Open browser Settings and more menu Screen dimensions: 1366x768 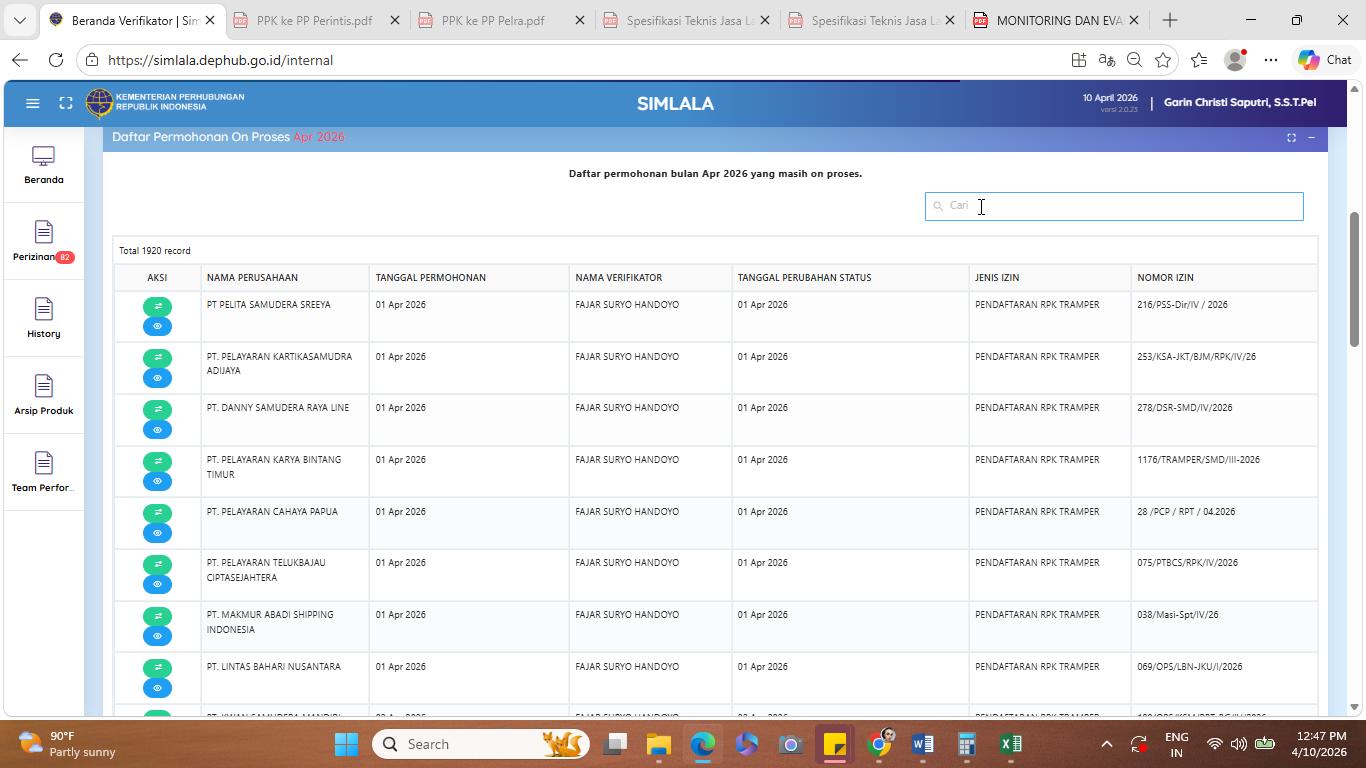click(1271, 60)
